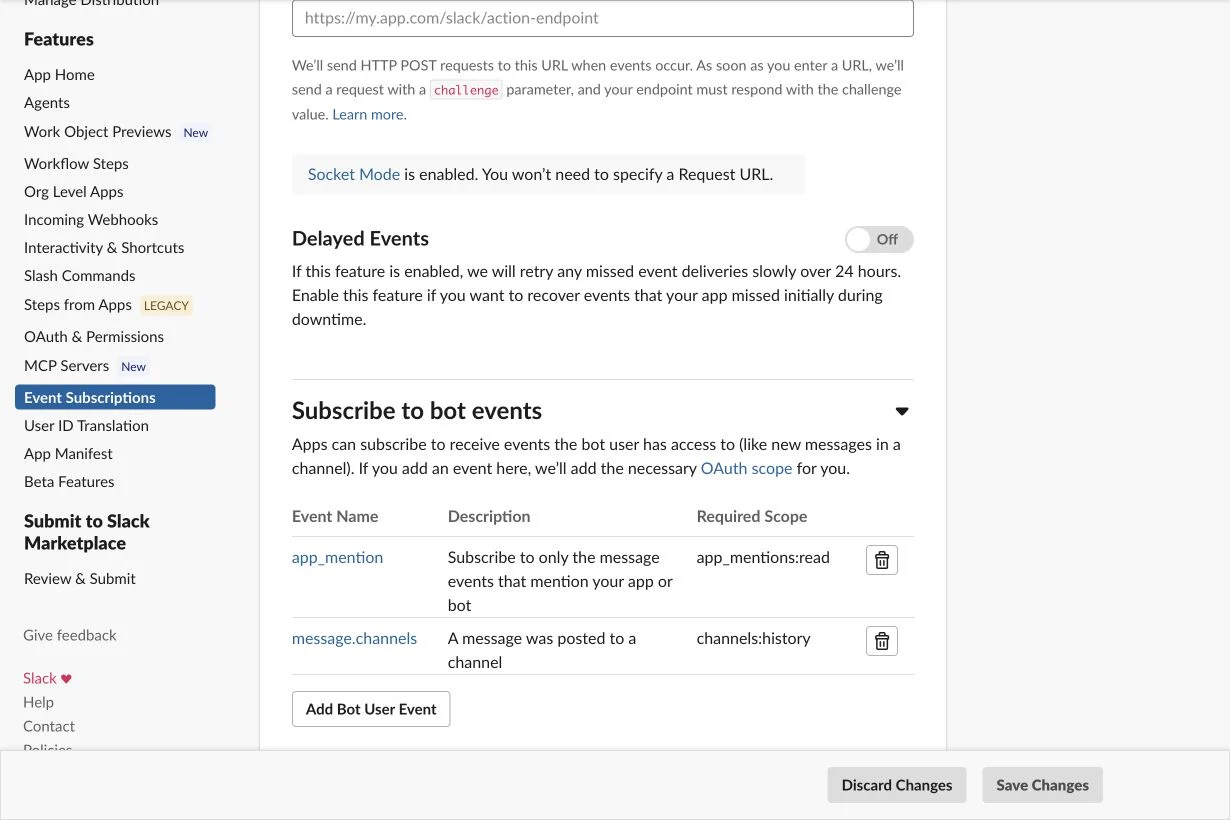
Task: Select Event Subscriptions in the sidebar
Action: point(115,398)
